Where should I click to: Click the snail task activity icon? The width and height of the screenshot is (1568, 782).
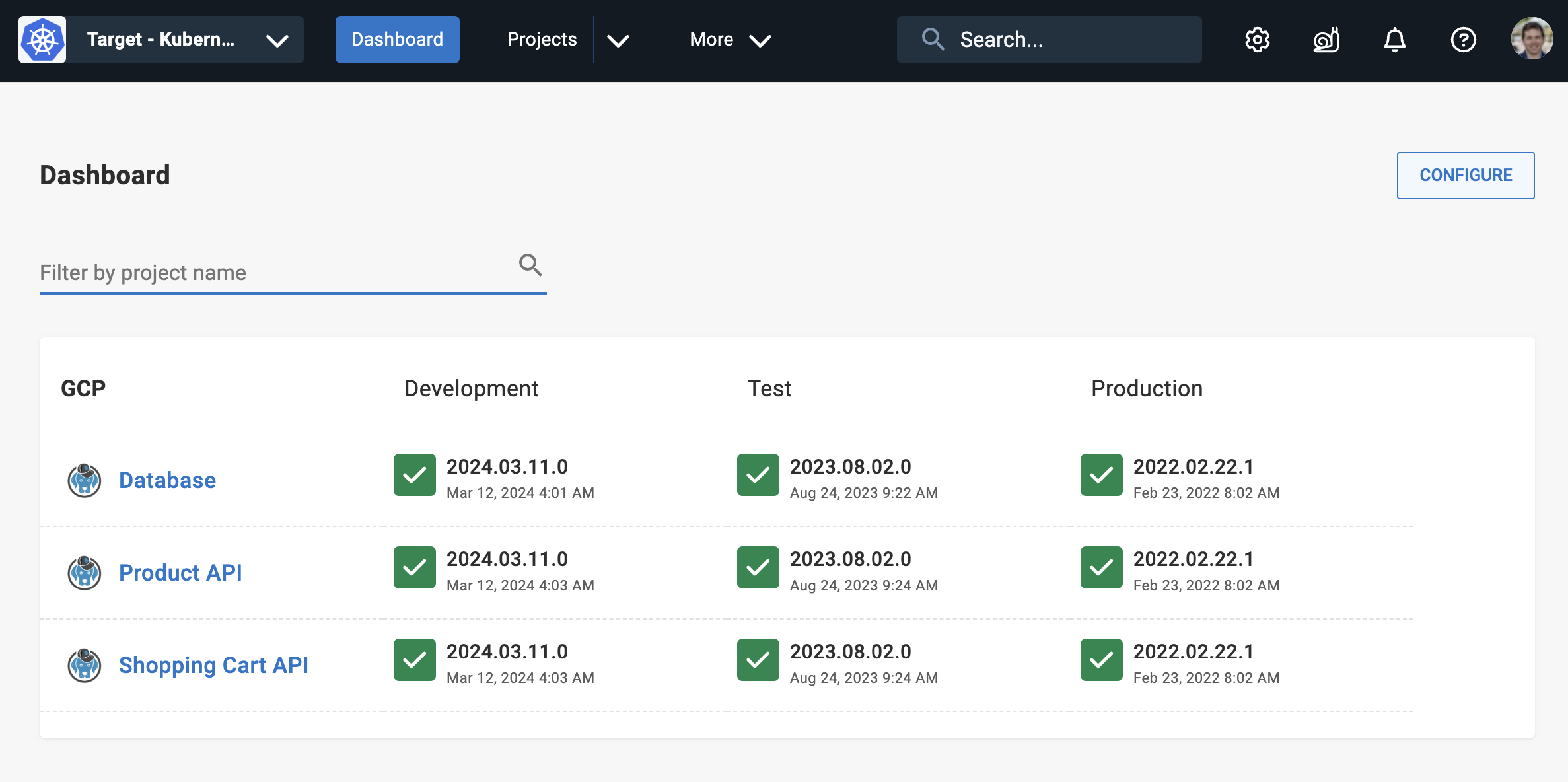[x=1326, y=40]
